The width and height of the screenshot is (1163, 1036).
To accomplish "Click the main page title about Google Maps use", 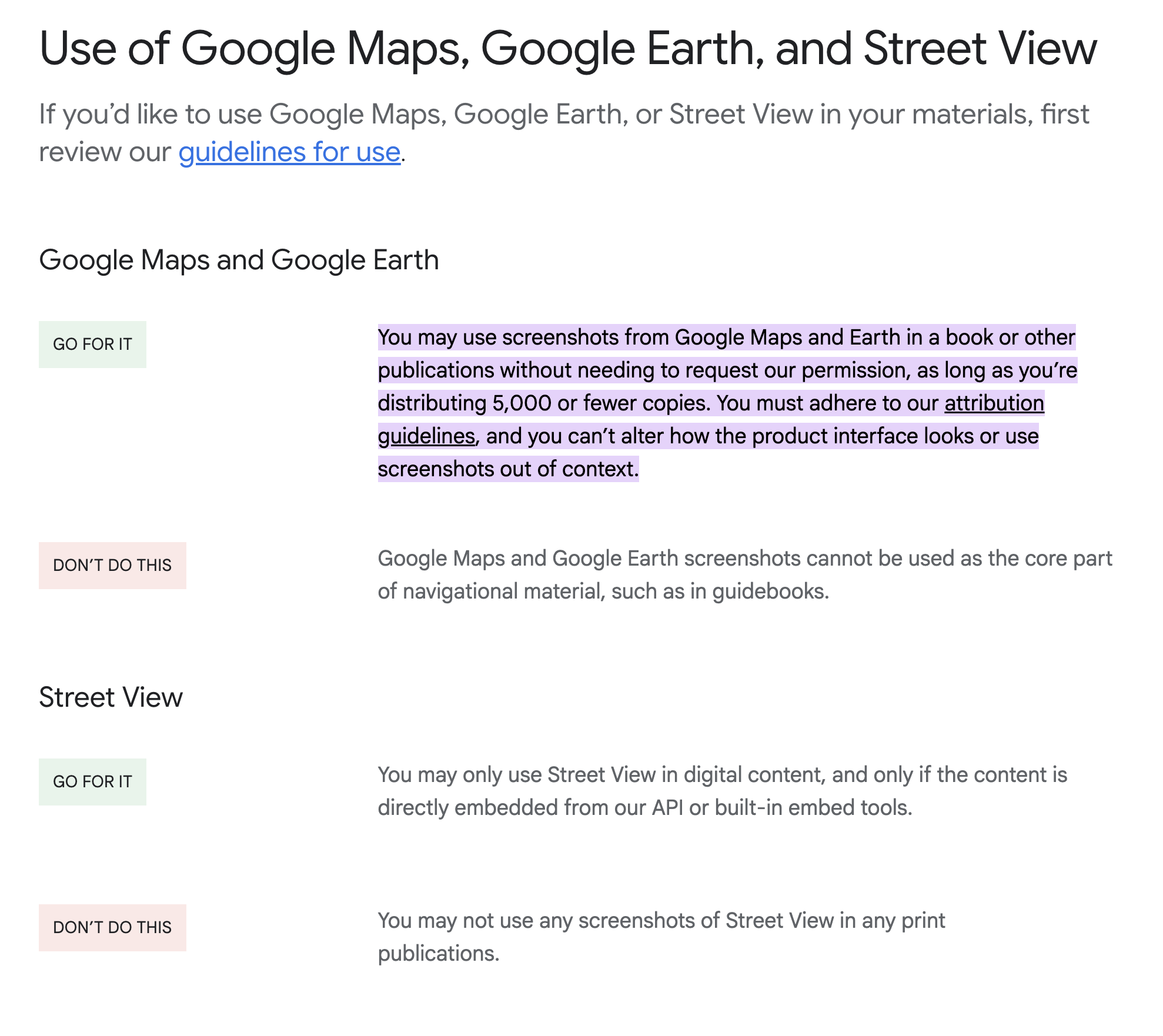I will pos(567,48).
